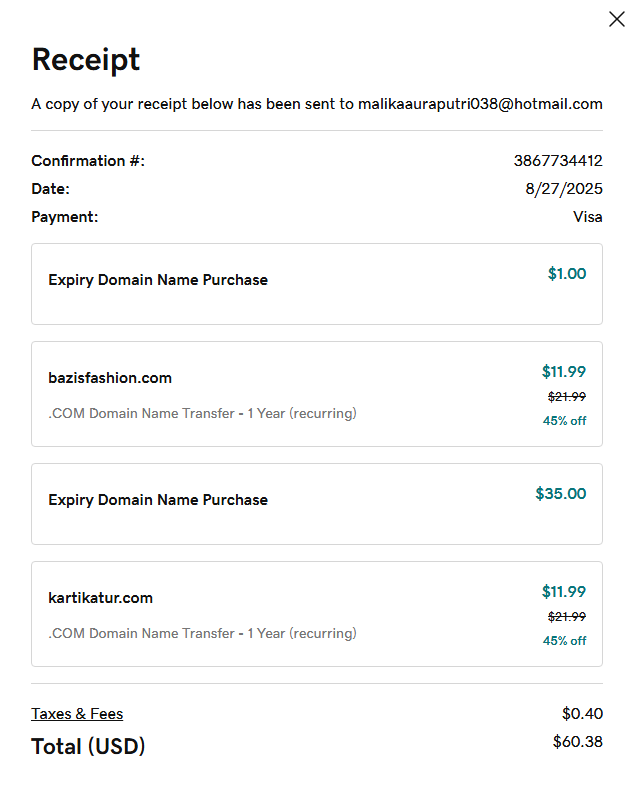633x794 pixels.
Task: Click the 45% off label for kartikatur.com
Action: (565, 640)
